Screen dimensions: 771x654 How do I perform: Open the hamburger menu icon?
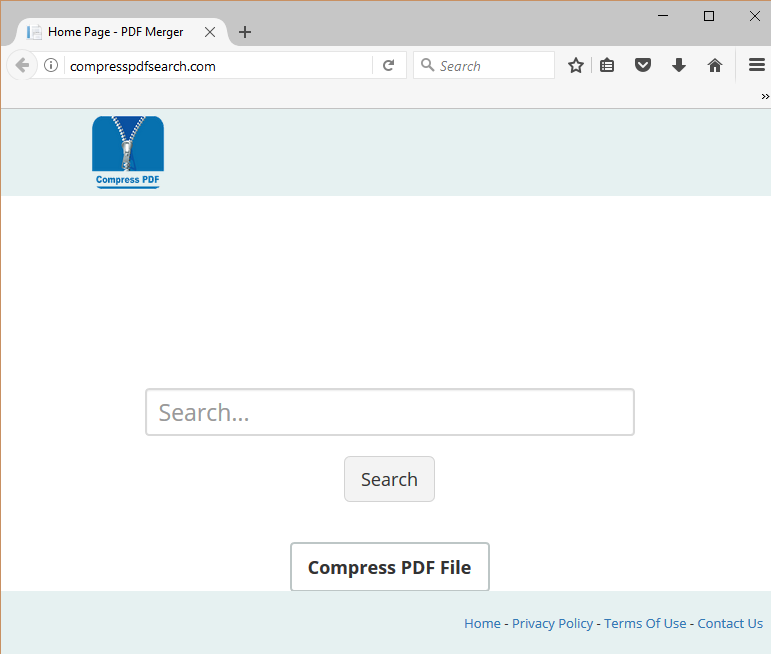click(x=757, y=65)
